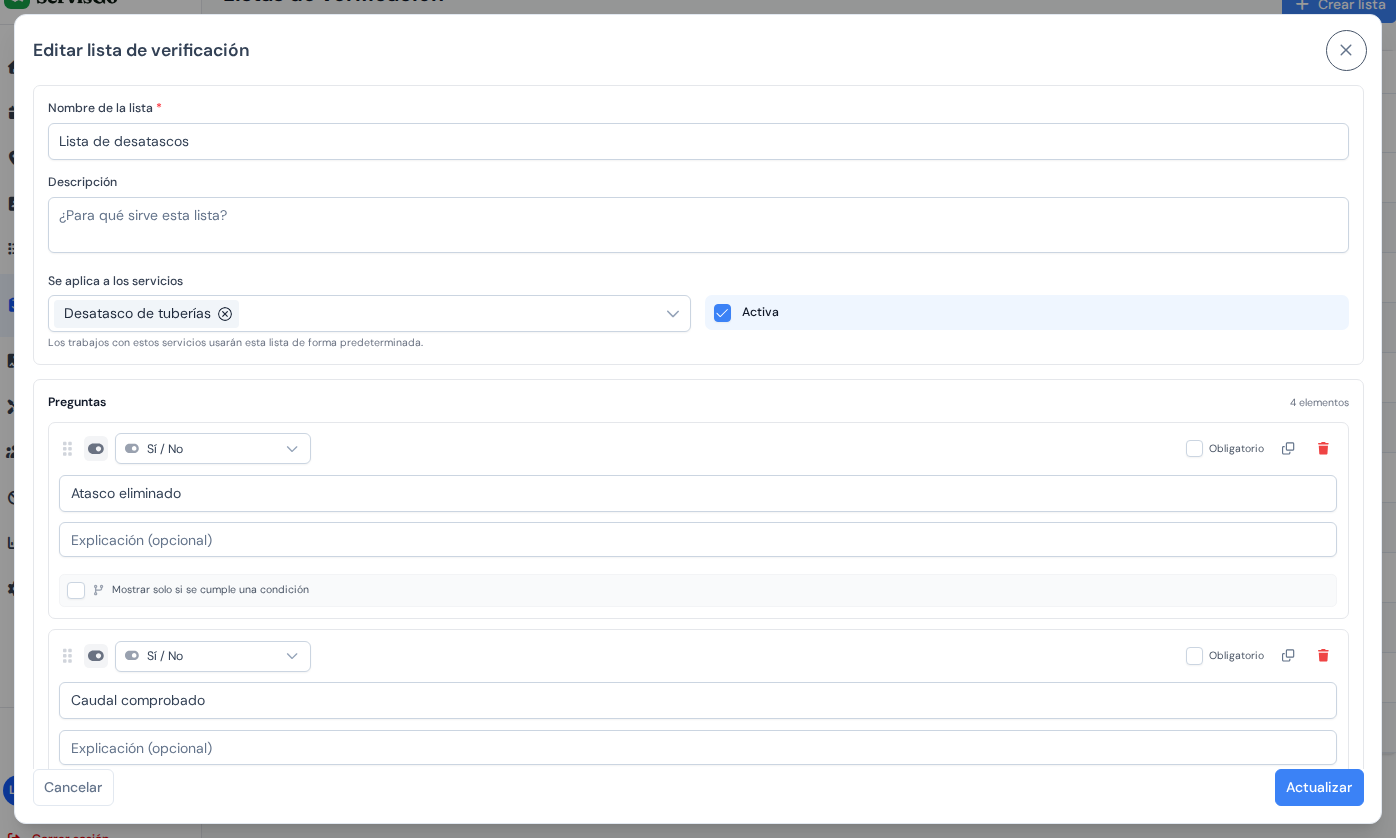Click Crear lista button in background page
1396x838 pixels.
[1339, 6]
